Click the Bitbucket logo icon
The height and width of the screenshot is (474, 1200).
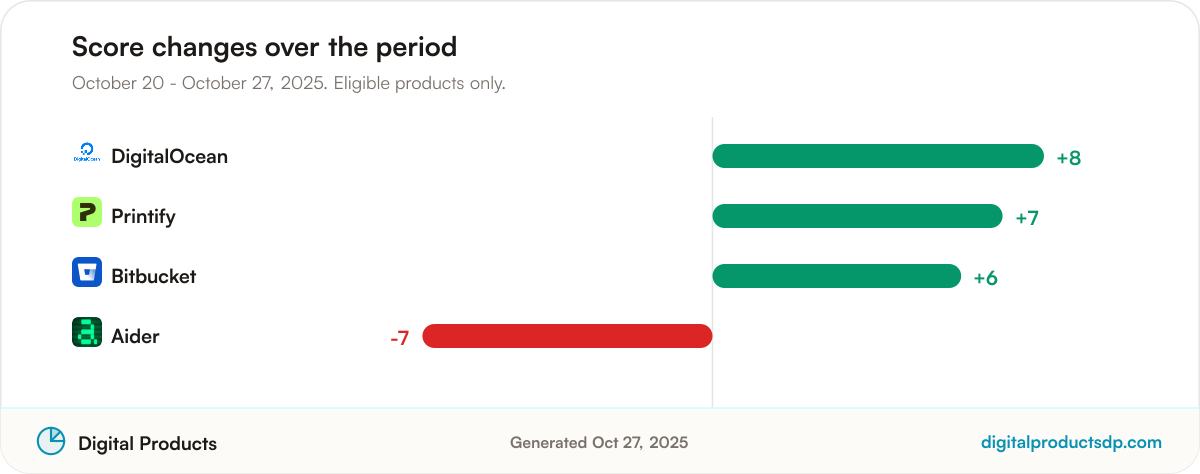87,272
